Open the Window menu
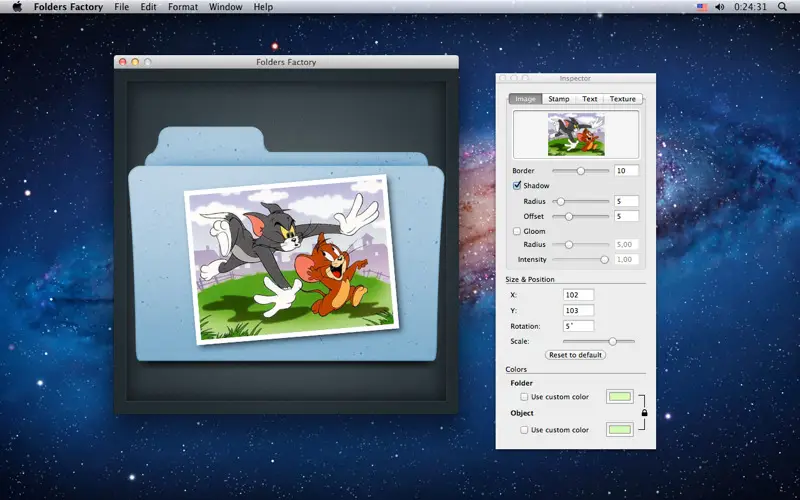 [x=226, y=7]
